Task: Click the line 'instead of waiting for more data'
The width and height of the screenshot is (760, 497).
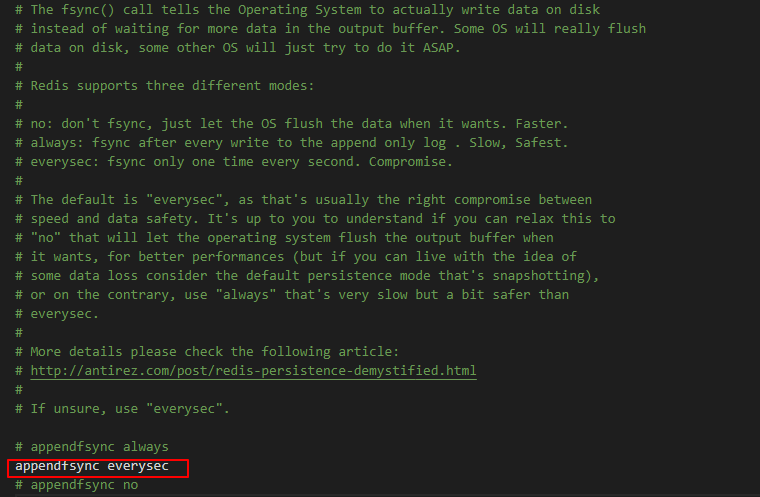Action: pyautogui.click(x=331, y=29)
